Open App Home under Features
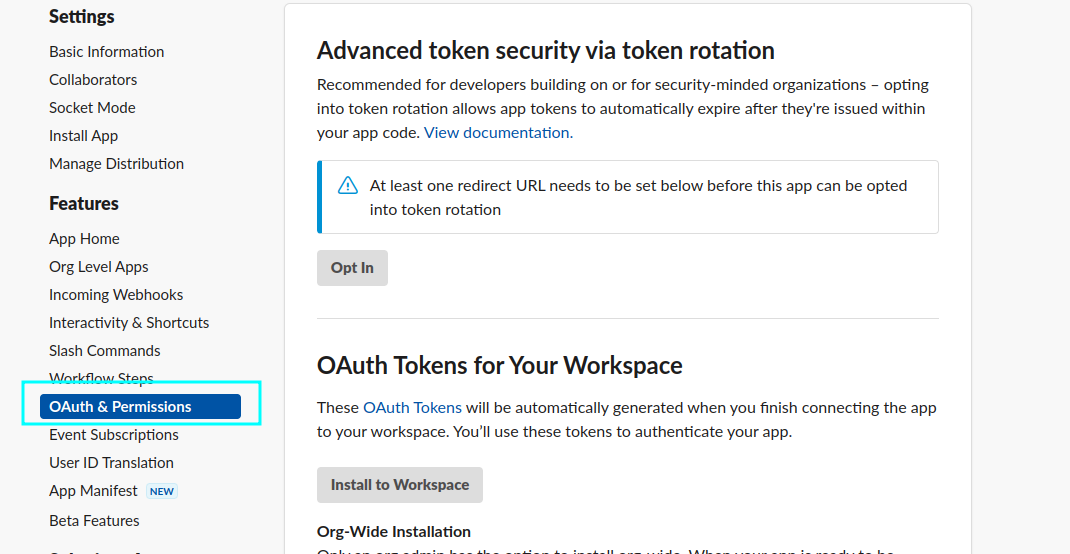1070x554 pixels. (x=84, y=239)
